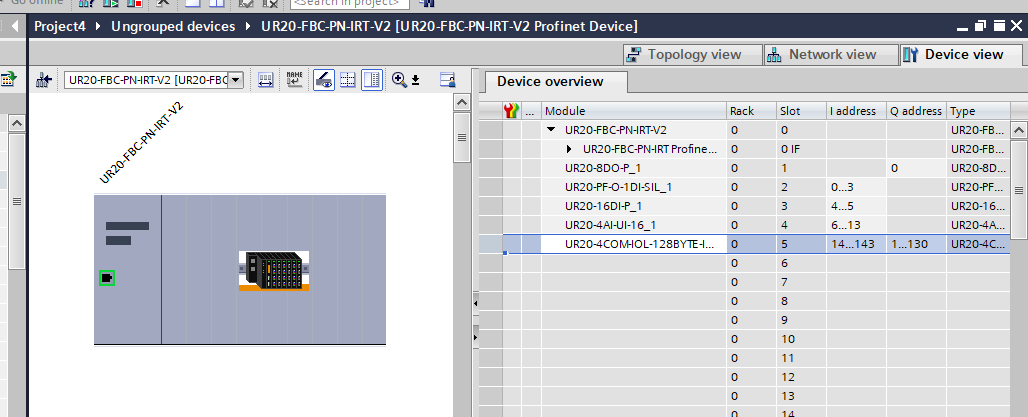Click the zoom magnifier icon
The height and width of the screenshot is (417, 1028).
click(399, 80)
